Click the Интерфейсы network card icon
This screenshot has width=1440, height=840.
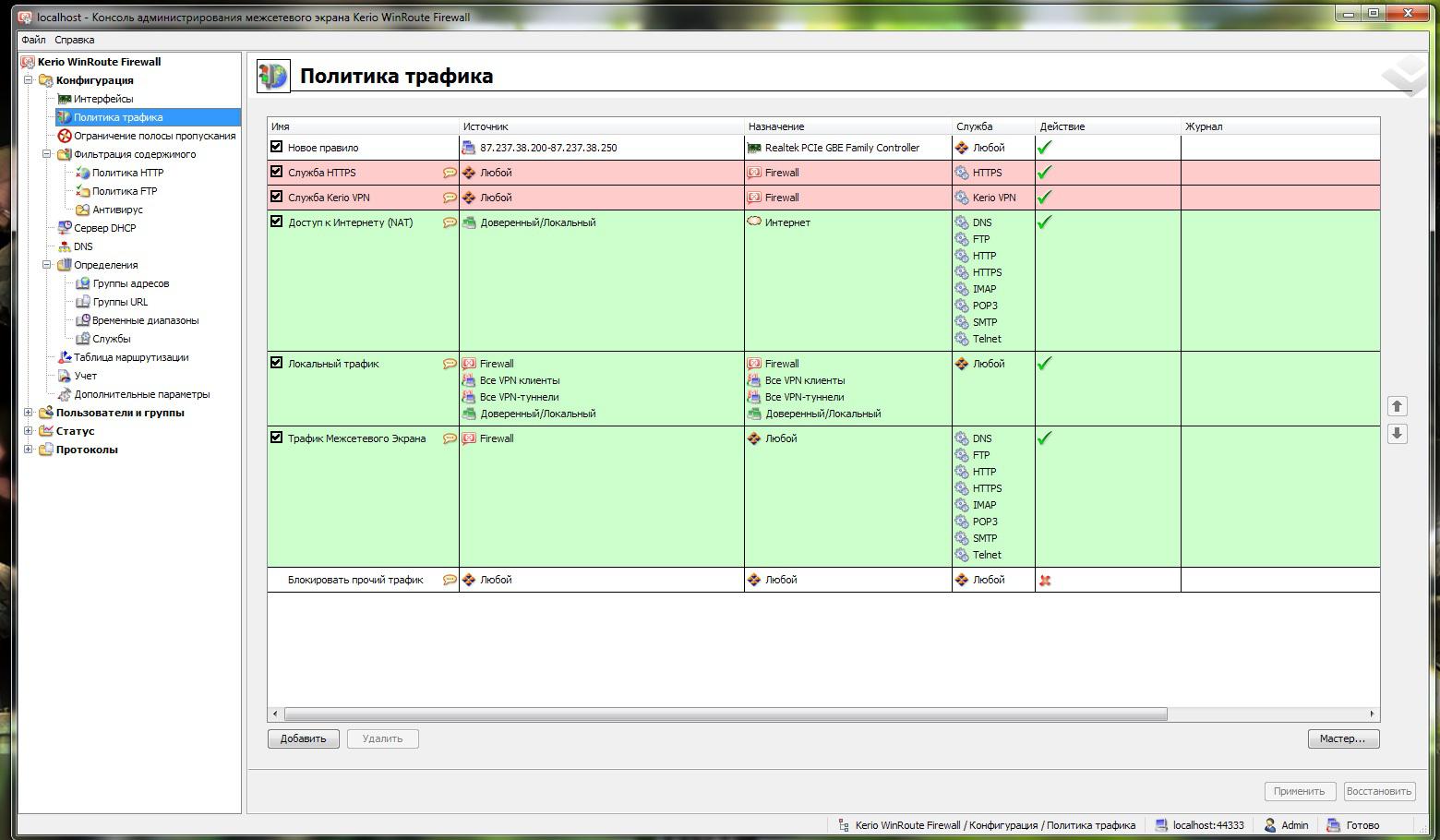click(x=64, y=99)
